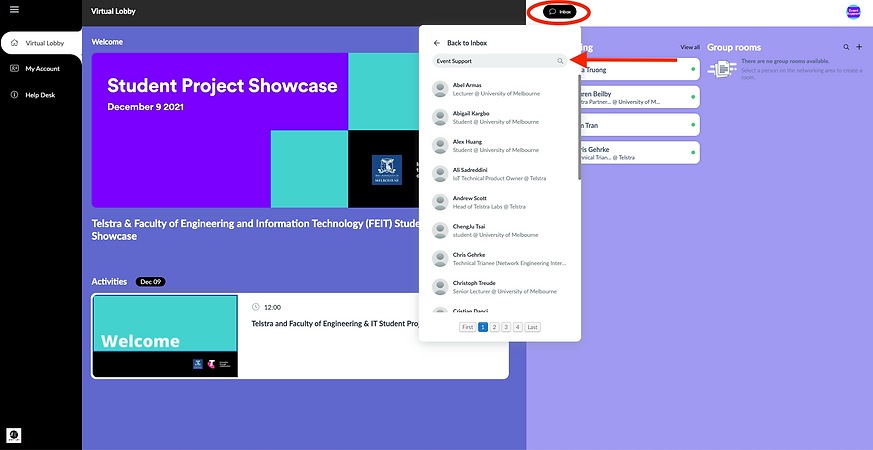Viewport: 873px width, 450px height.
Task: Click View all in networking section
Action: click(690, 47)
